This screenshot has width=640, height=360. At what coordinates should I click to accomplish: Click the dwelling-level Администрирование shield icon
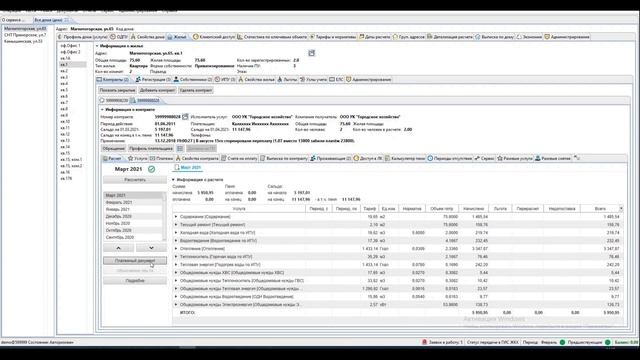pos(349,80)
